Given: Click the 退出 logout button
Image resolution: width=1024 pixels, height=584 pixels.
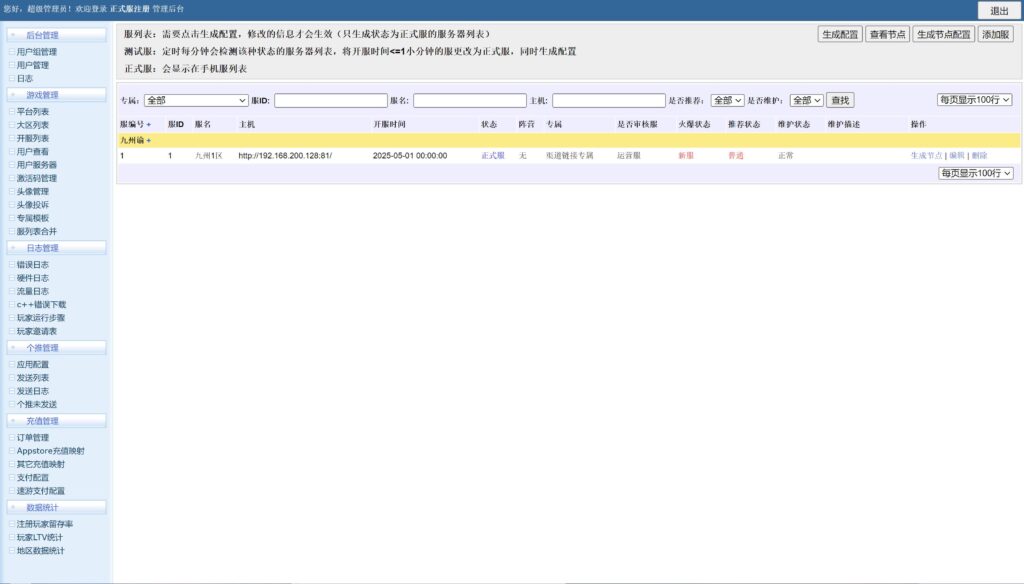Looking at the screenshot, I should tap(1000, 9).
